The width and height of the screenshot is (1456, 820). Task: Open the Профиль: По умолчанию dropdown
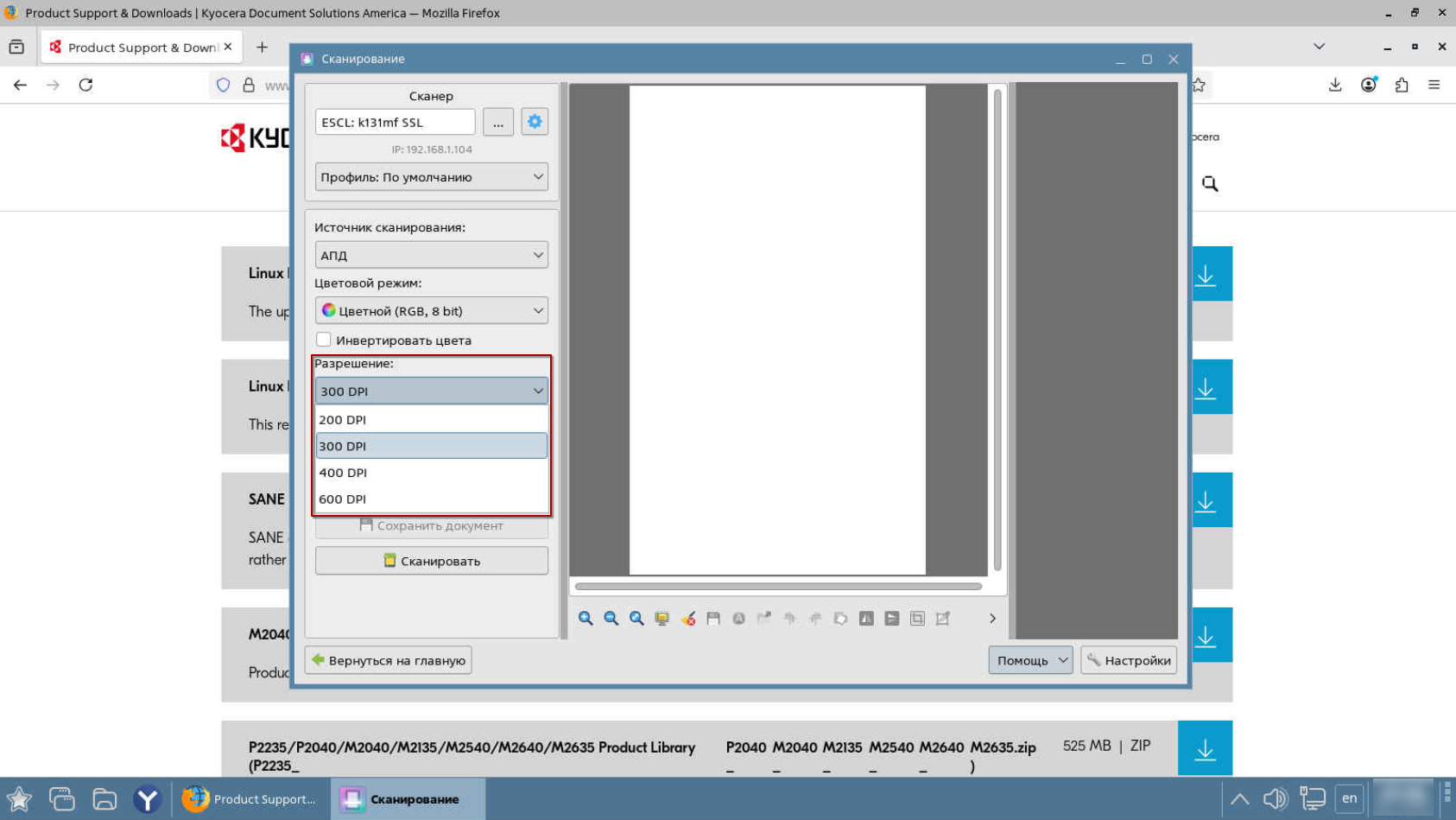coord(431,177)
